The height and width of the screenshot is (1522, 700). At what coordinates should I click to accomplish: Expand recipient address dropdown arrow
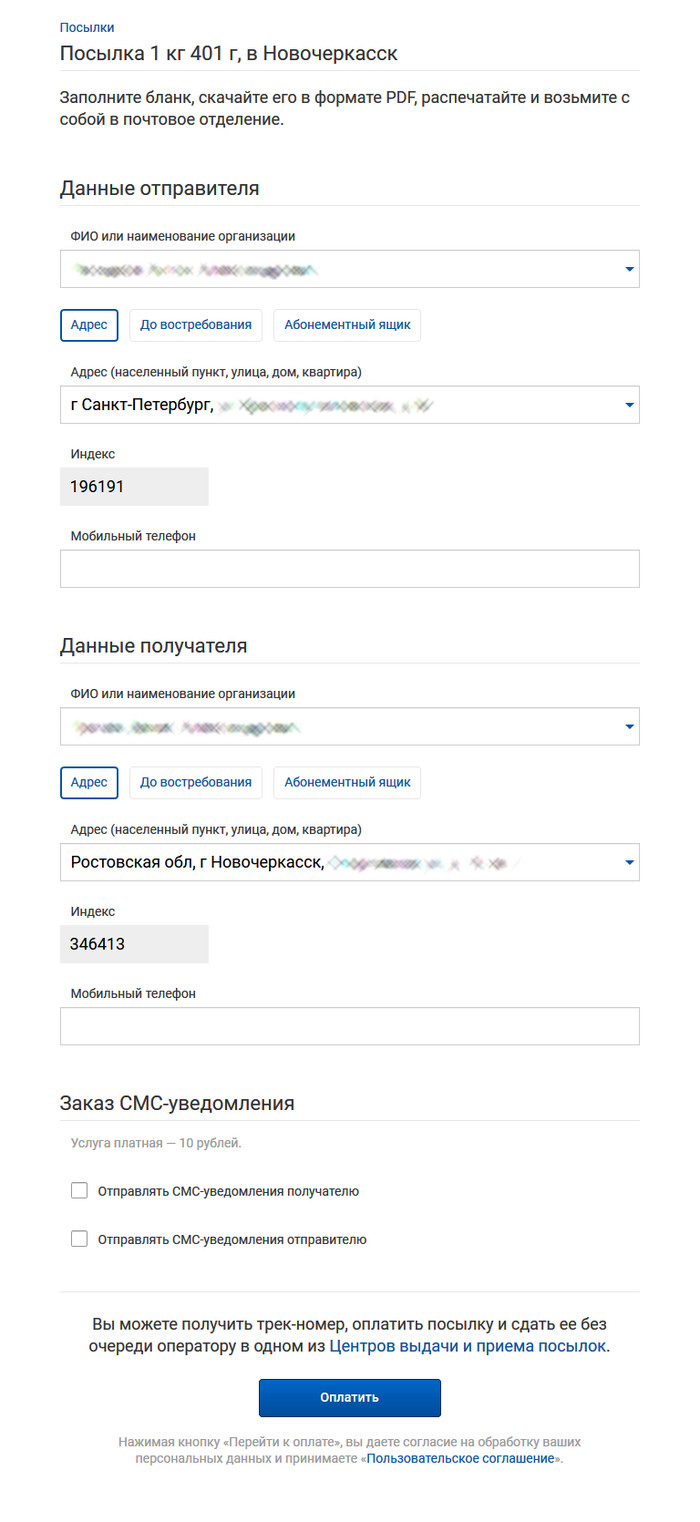click(629, 862)
